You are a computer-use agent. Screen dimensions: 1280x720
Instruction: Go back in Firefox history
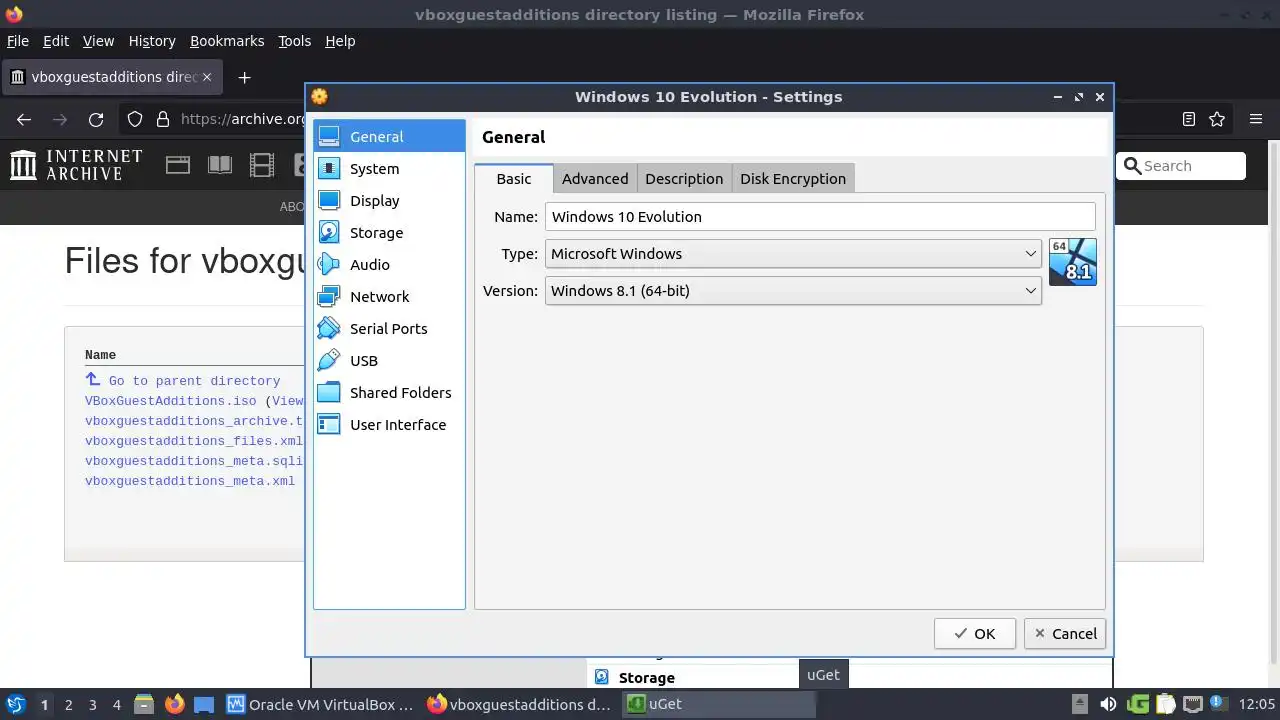[24, 119]
